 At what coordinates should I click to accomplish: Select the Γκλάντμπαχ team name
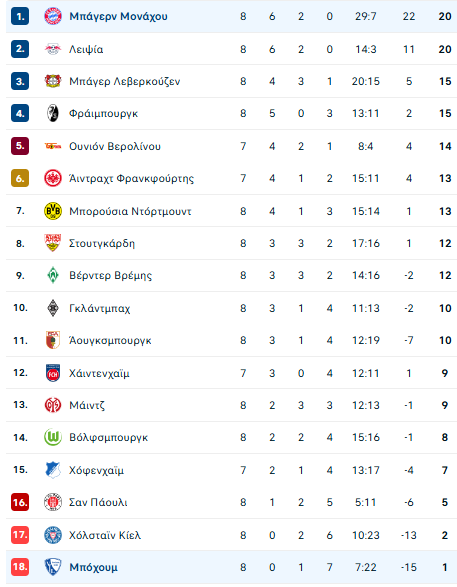100,308
